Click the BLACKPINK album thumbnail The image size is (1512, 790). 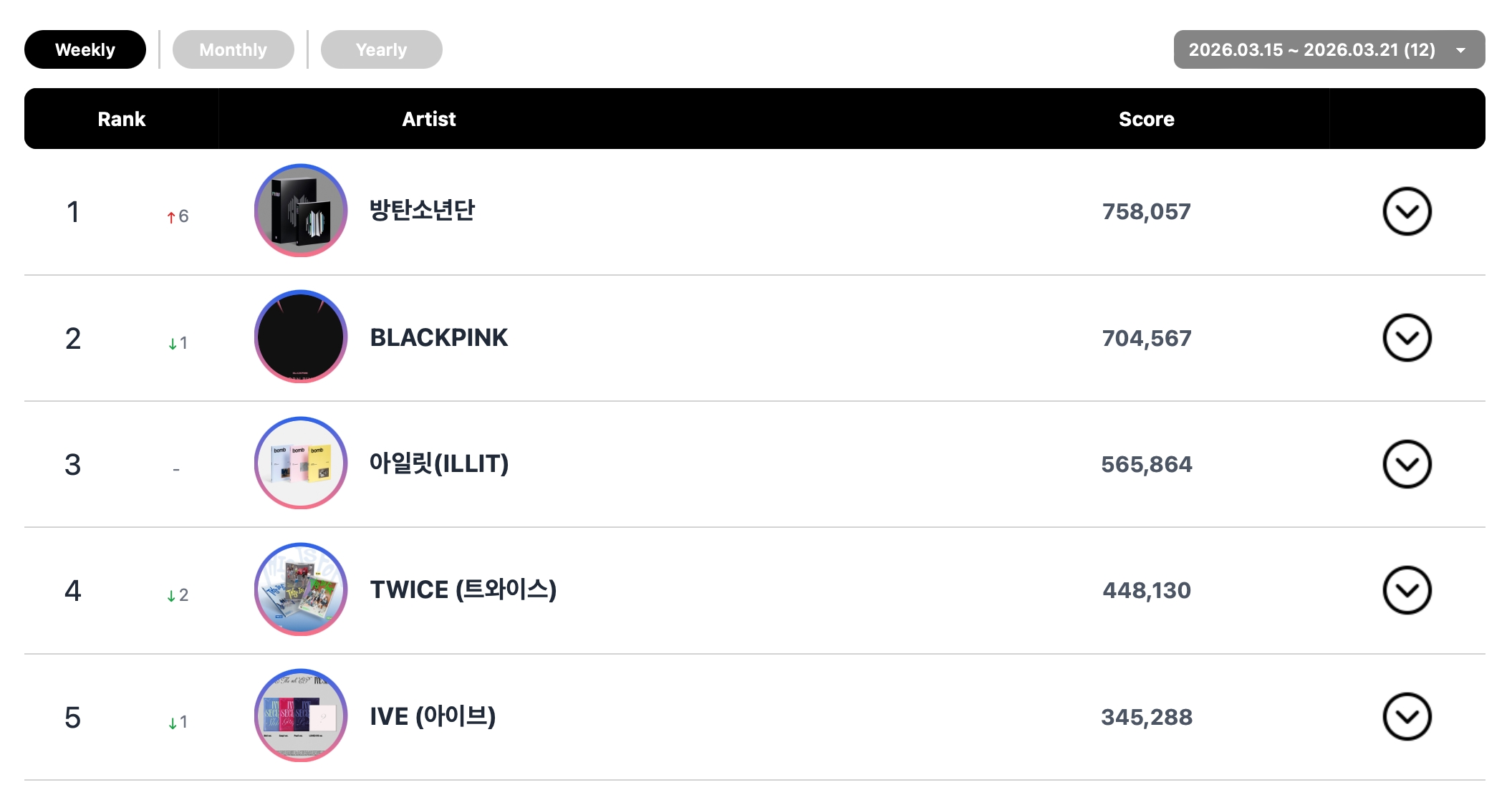pos(301,337)
